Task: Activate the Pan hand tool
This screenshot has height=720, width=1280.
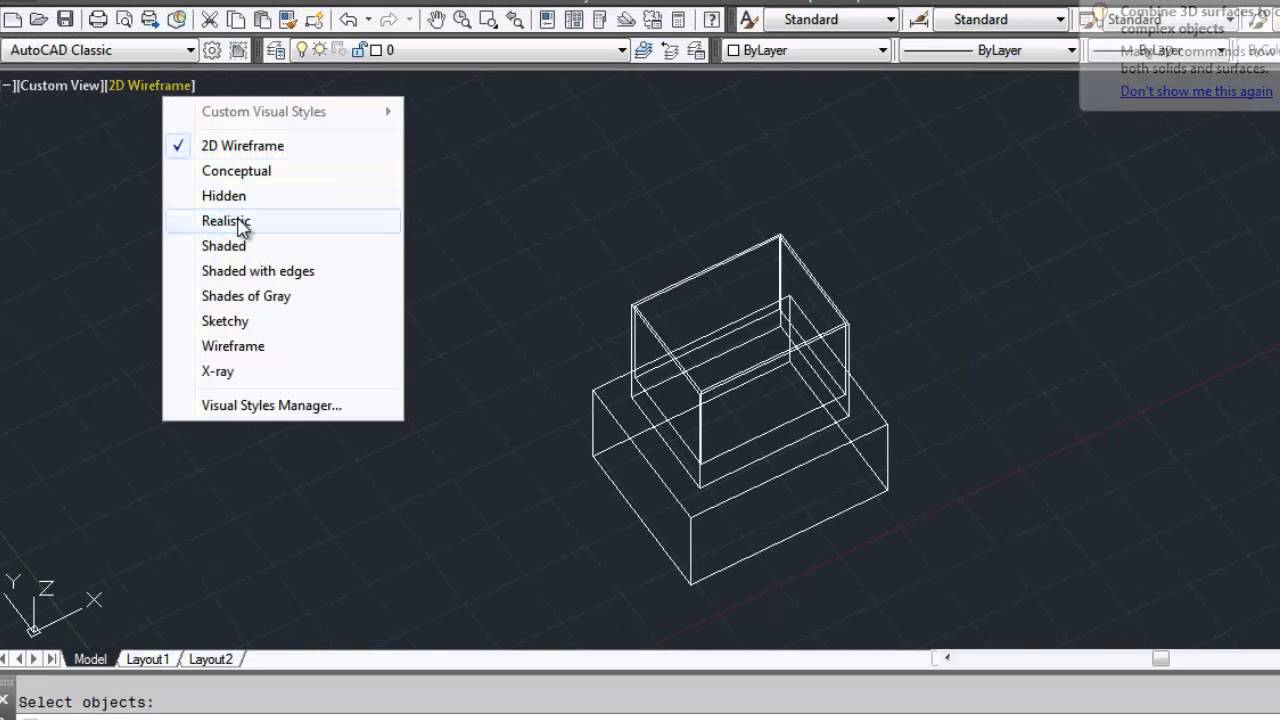Action: tap(437, 19)
